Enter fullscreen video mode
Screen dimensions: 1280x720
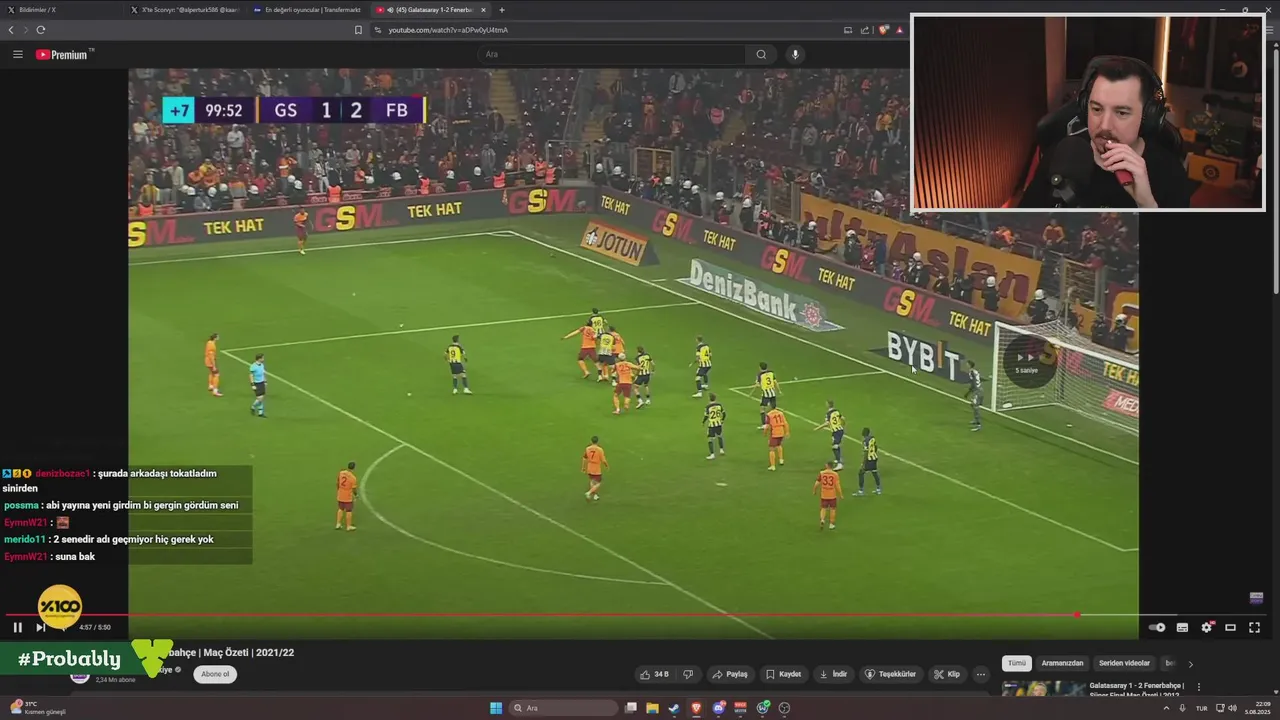tap(1255, 627)
